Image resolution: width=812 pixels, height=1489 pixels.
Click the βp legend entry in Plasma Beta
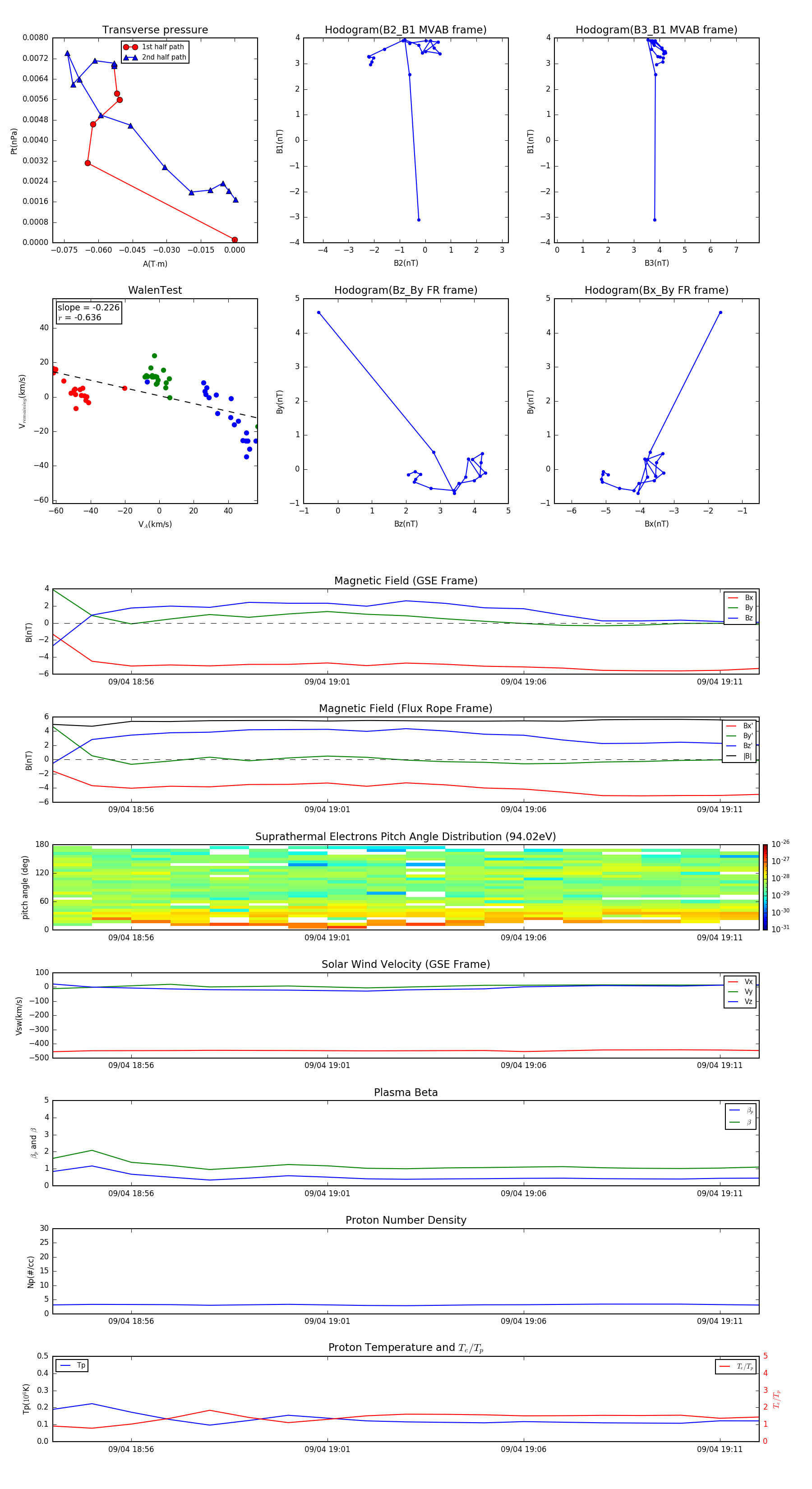(x=741, y=1110)
